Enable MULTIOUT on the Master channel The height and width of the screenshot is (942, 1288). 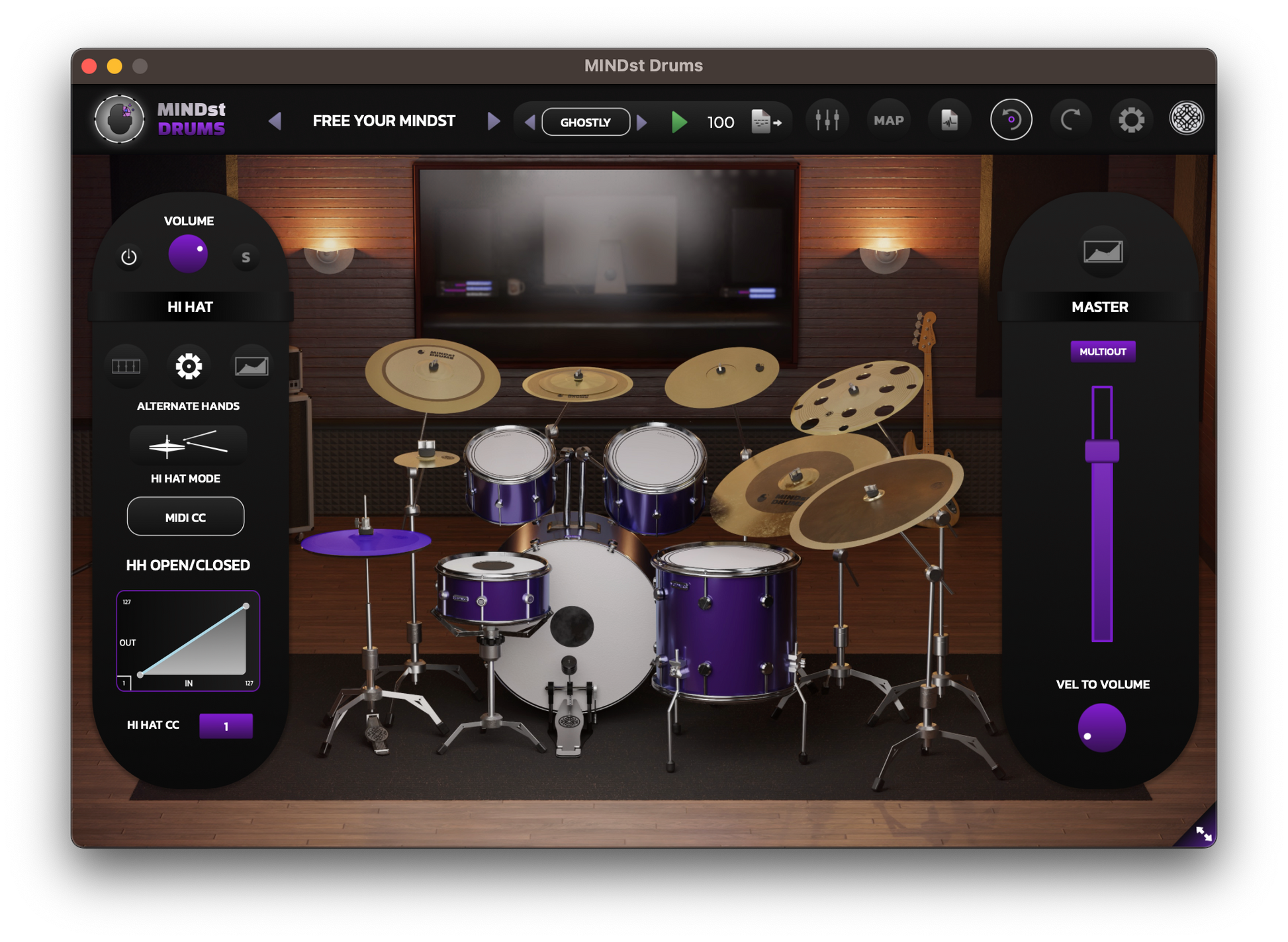(1103, 352)
